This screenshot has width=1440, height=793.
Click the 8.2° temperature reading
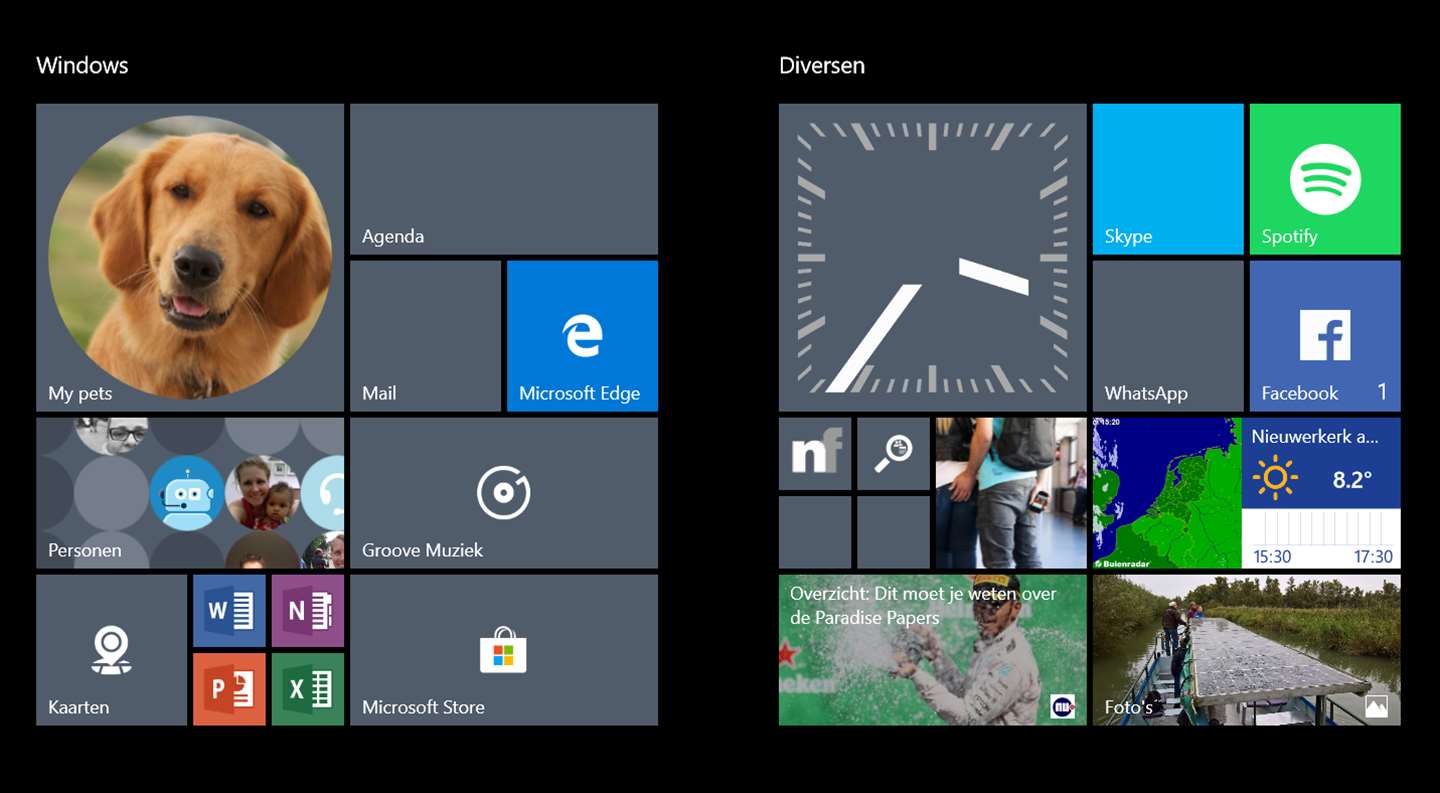coord(1351,480)
